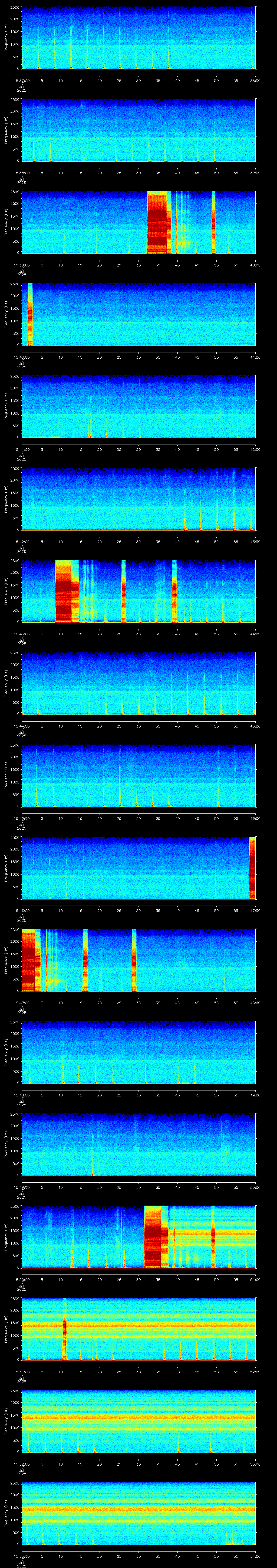Select the spectrogram panel beginning at 15:38:00
The image size is (277, 1568).
[x=138, y=130]
